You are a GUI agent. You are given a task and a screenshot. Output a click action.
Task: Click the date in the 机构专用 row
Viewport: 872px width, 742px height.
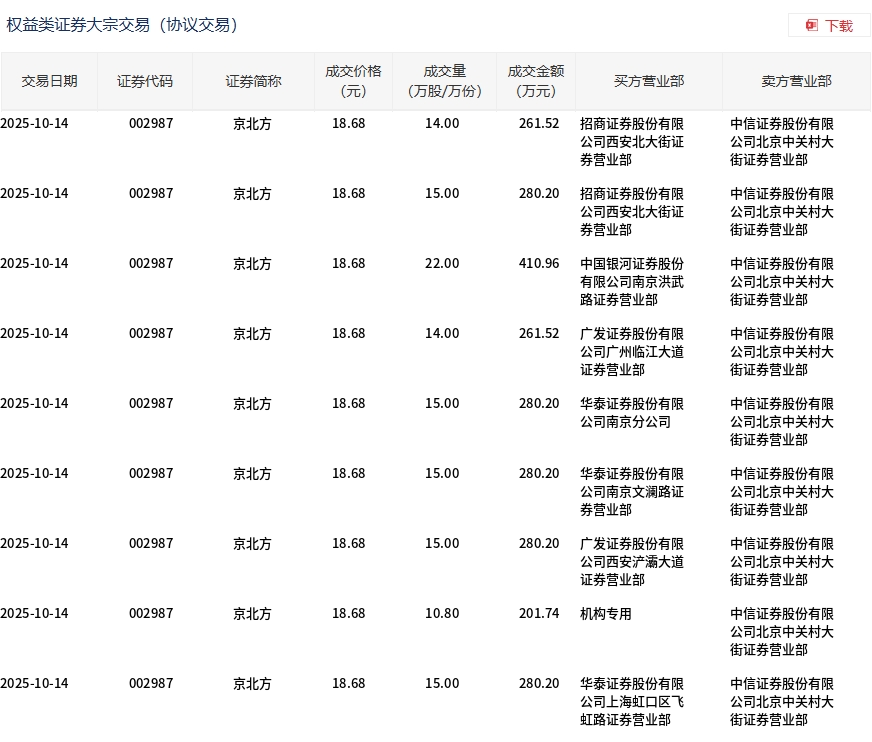34,613
